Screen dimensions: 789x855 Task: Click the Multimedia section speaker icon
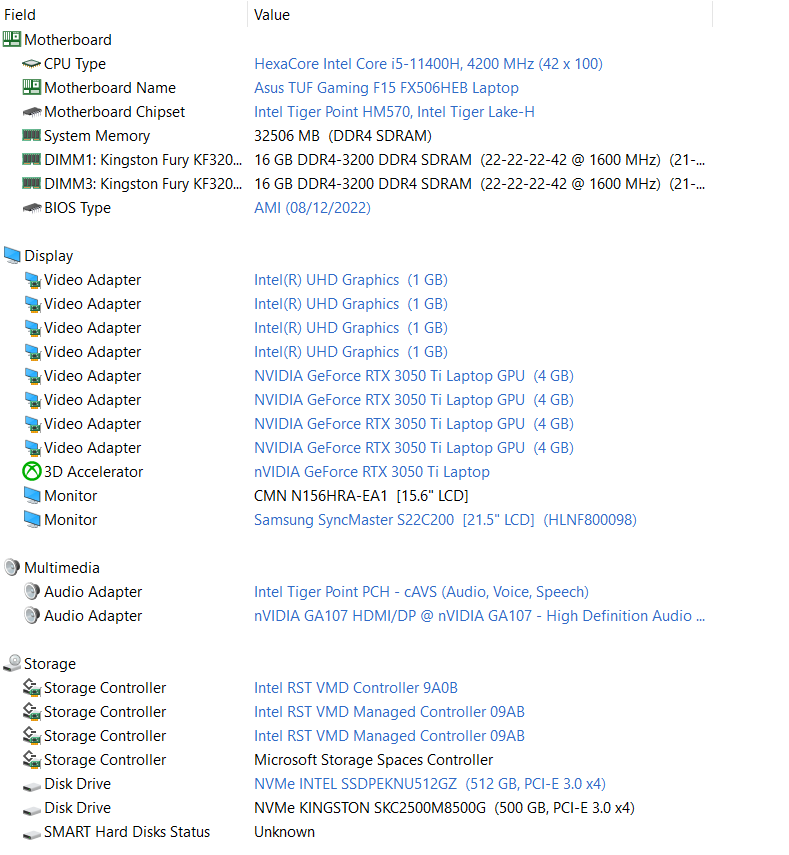tap(12, 567)
